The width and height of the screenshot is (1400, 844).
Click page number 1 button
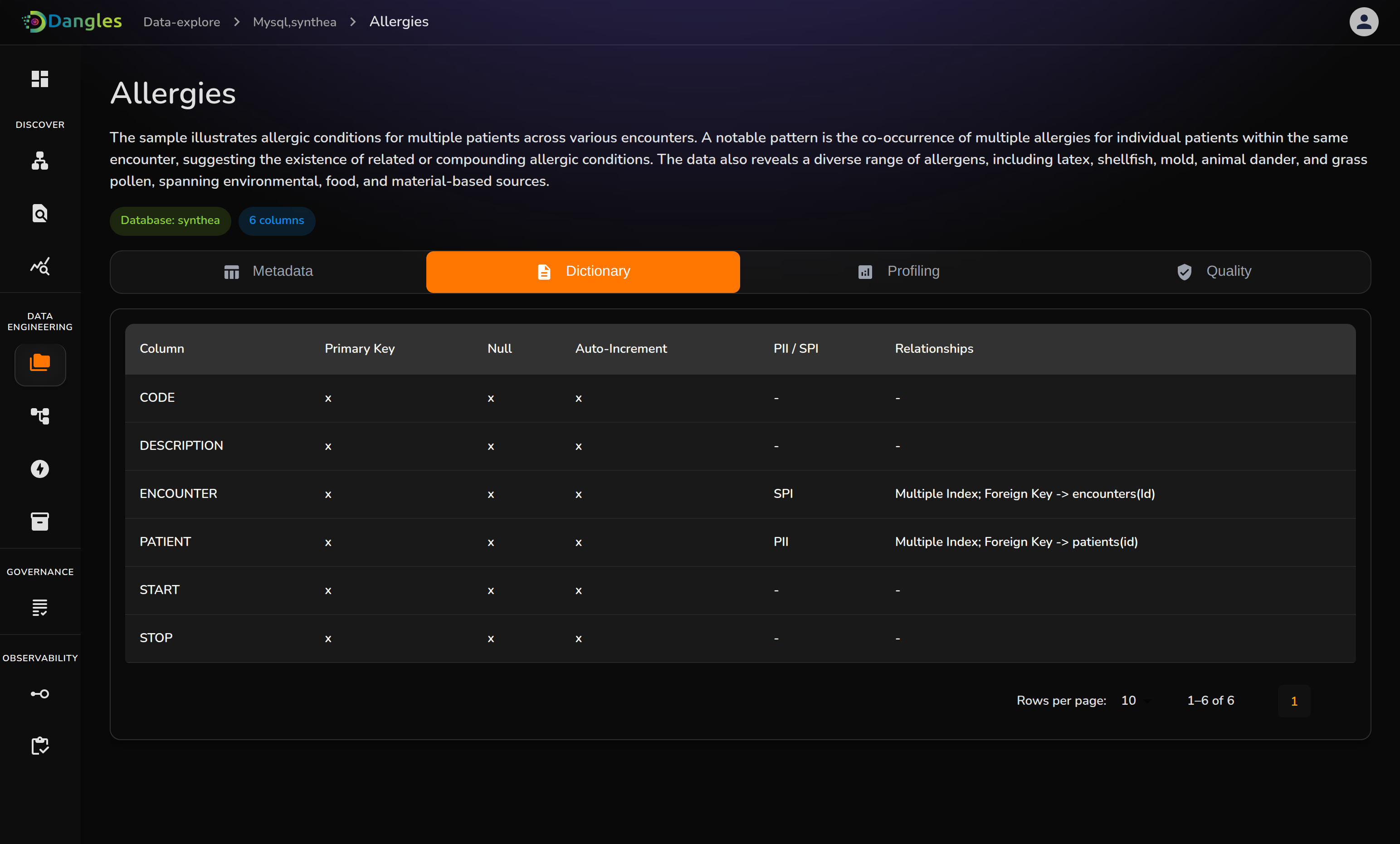pyautogui.click(x=1293, y=701)
